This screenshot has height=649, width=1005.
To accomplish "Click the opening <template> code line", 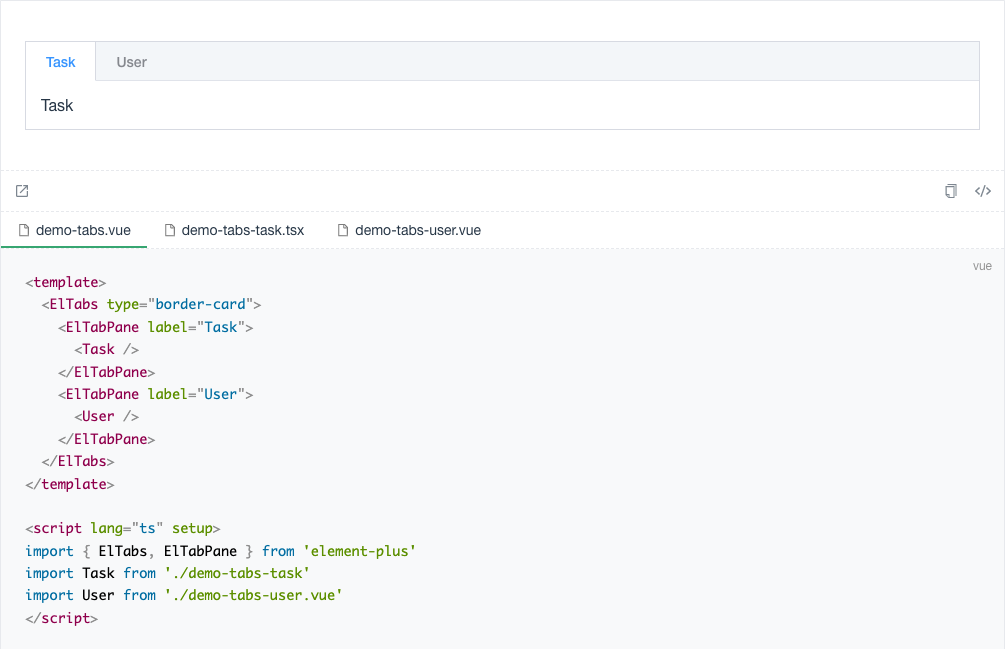I will [x=65, y=283].
